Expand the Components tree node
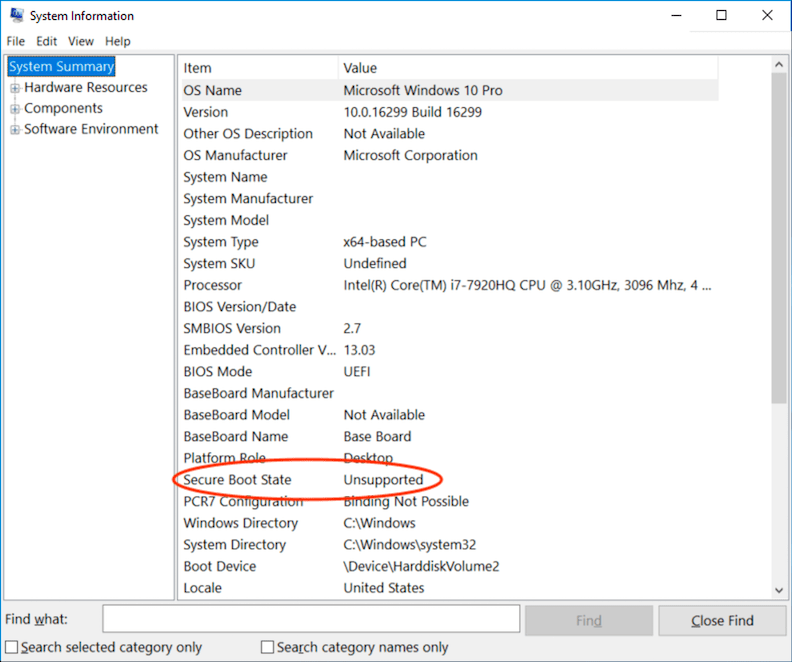Image resolution: width=792 pixels, height=662 pixels. (x=15, y=109)
